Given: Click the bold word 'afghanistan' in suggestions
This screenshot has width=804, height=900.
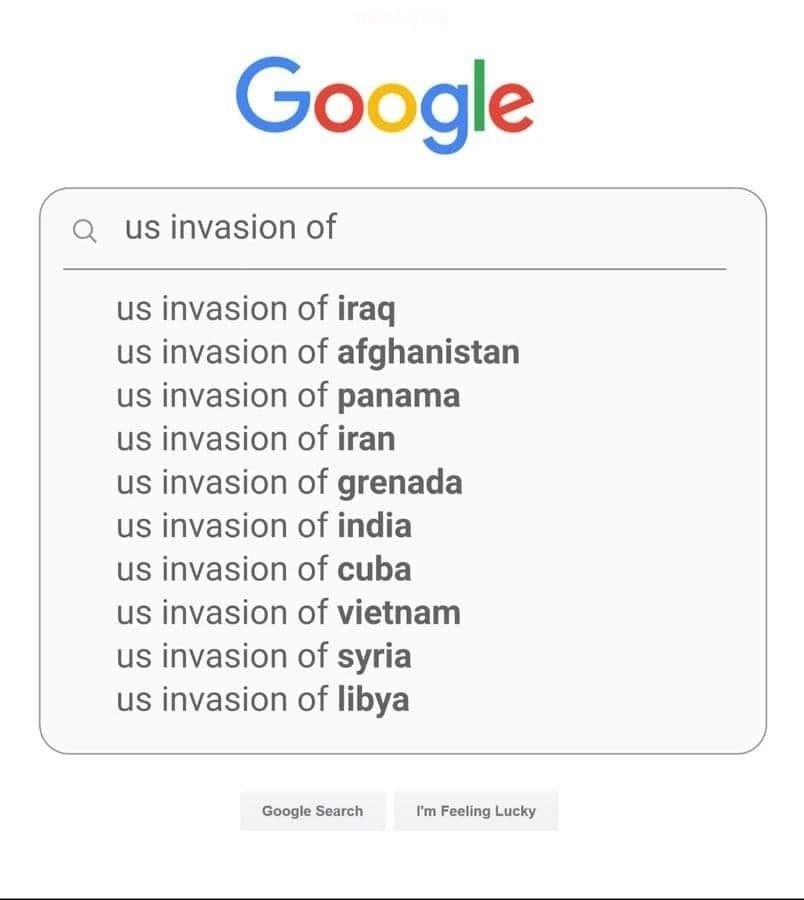Looking at the screenshot, I should [x=428, y=352].
